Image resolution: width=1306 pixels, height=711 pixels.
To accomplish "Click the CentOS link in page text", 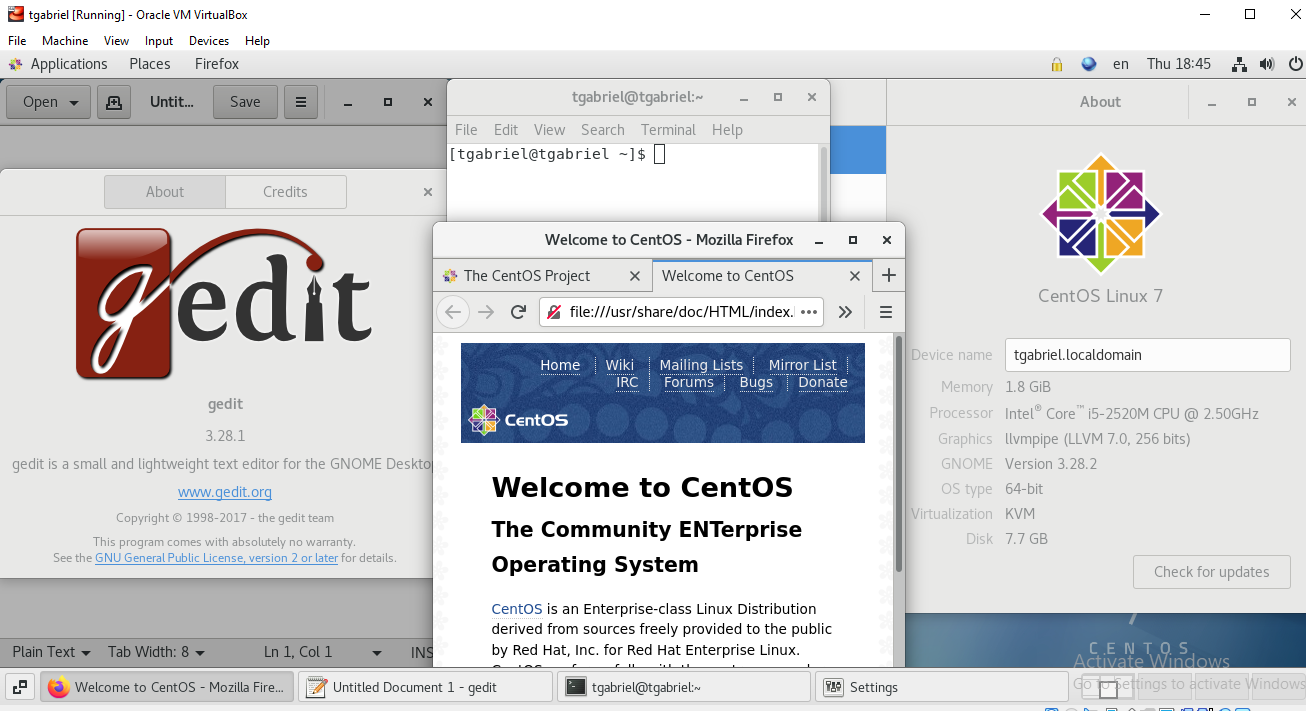I will coord(517,609).
